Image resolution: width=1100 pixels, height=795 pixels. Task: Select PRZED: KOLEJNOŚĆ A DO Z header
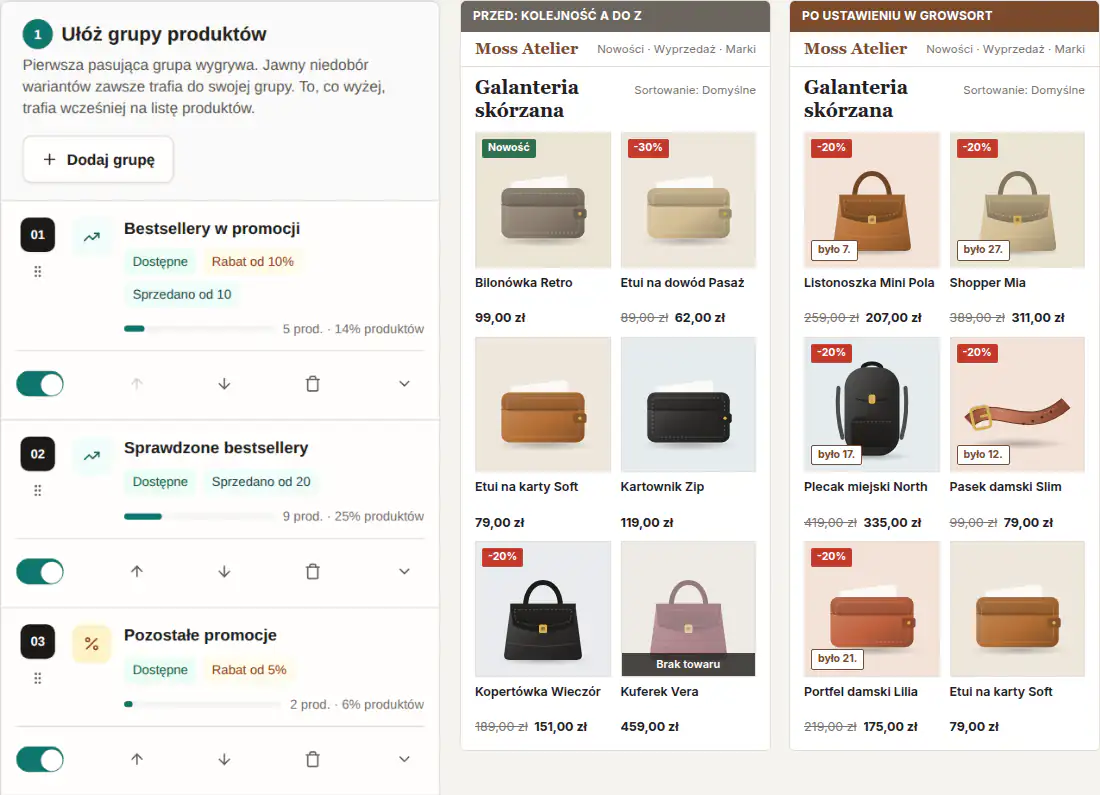tap(615, 15)
